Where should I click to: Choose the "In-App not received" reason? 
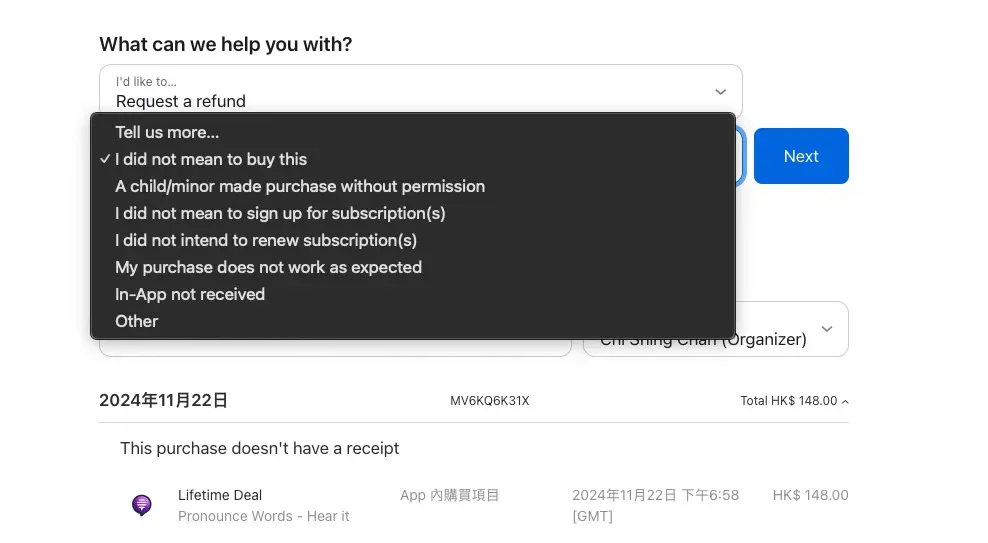(x=190, y=294)
